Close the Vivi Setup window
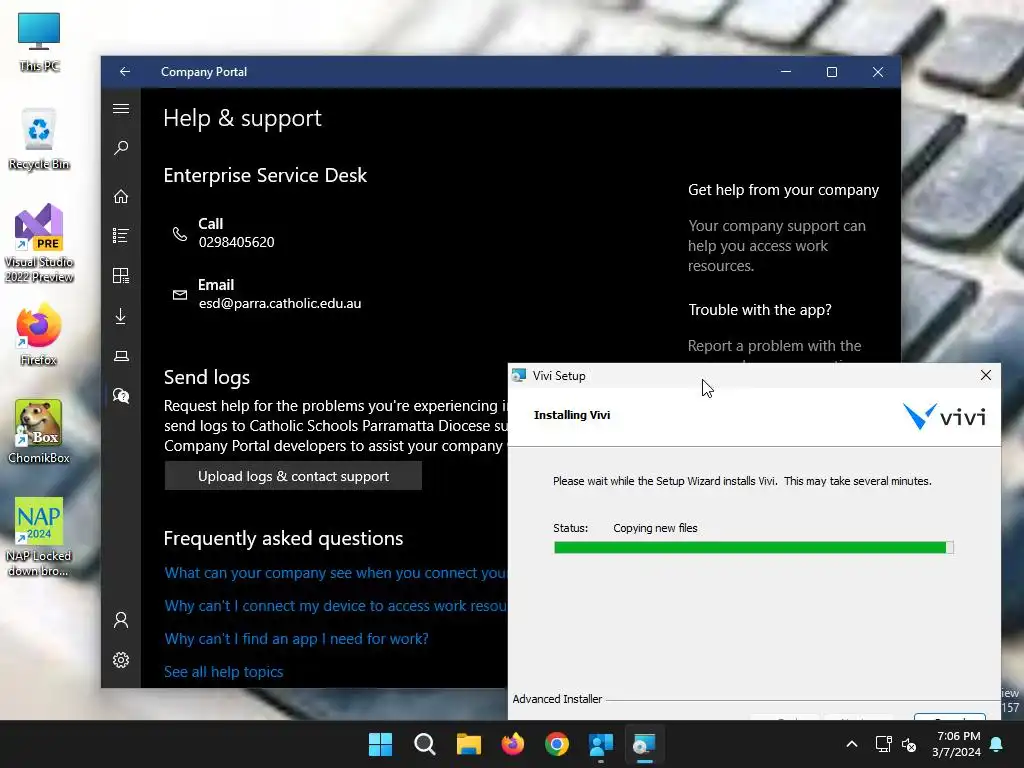This screenshot has width=1024, height=768. 985,376
